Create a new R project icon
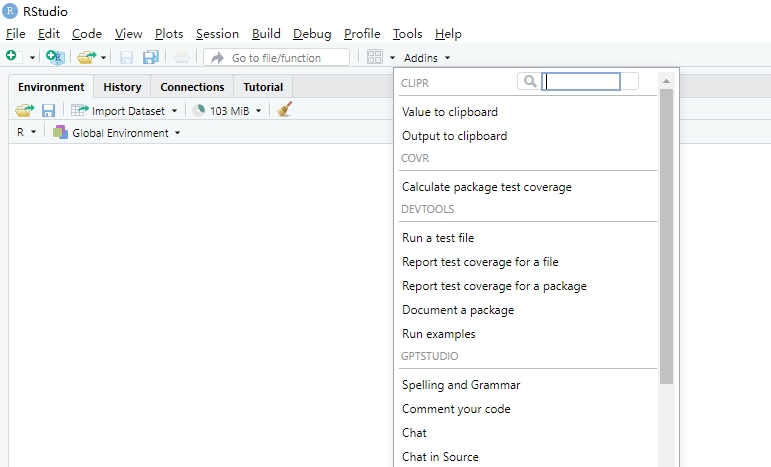This screenshot has height=467, width=771. [55, 57]
